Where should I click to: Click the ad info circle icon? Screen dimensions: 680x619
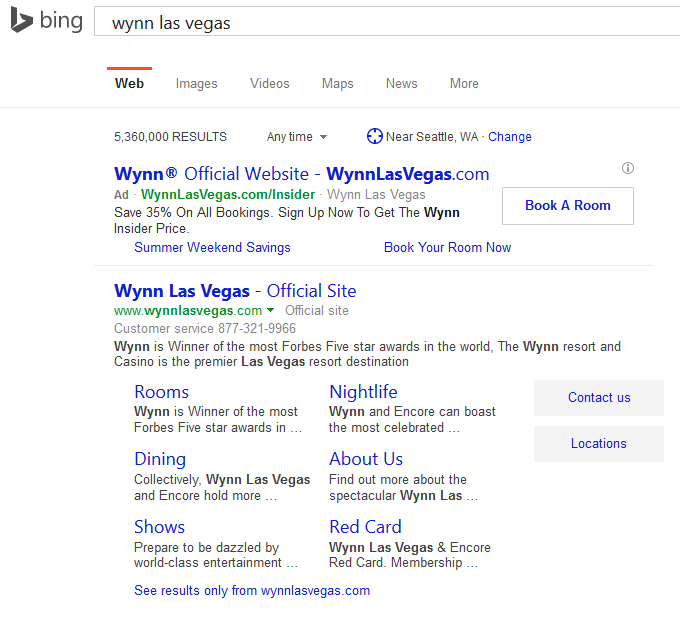[627, 168]
